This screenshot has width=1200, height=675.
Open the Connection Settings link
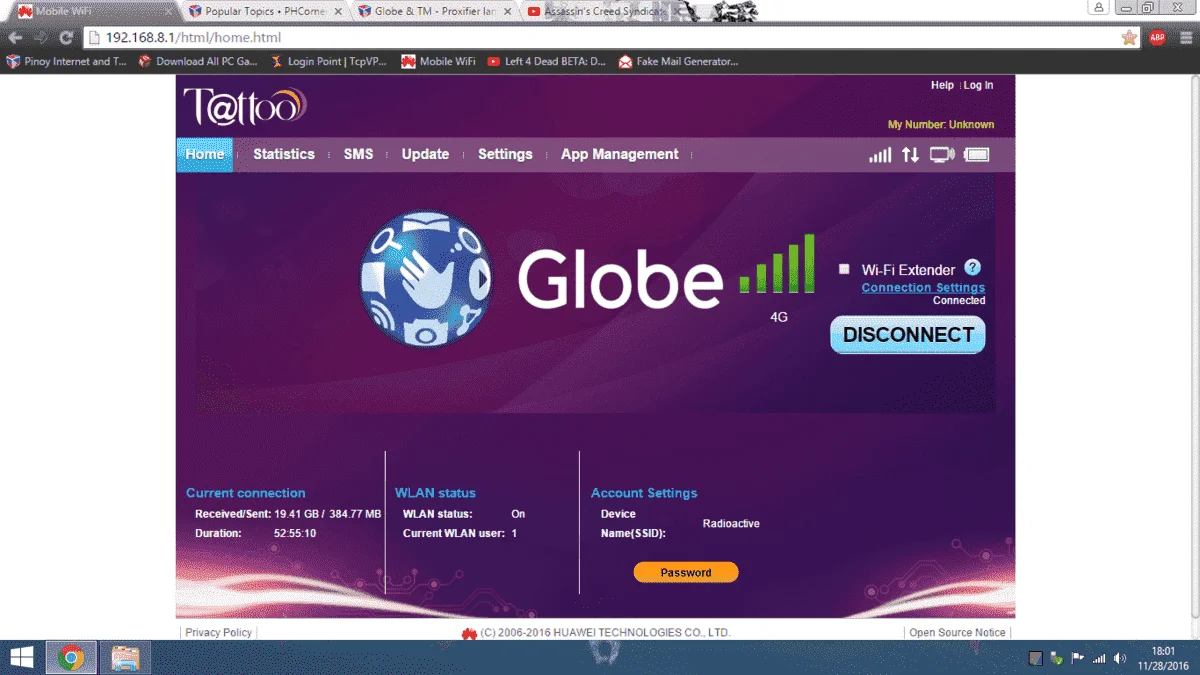tap(923, 288)
